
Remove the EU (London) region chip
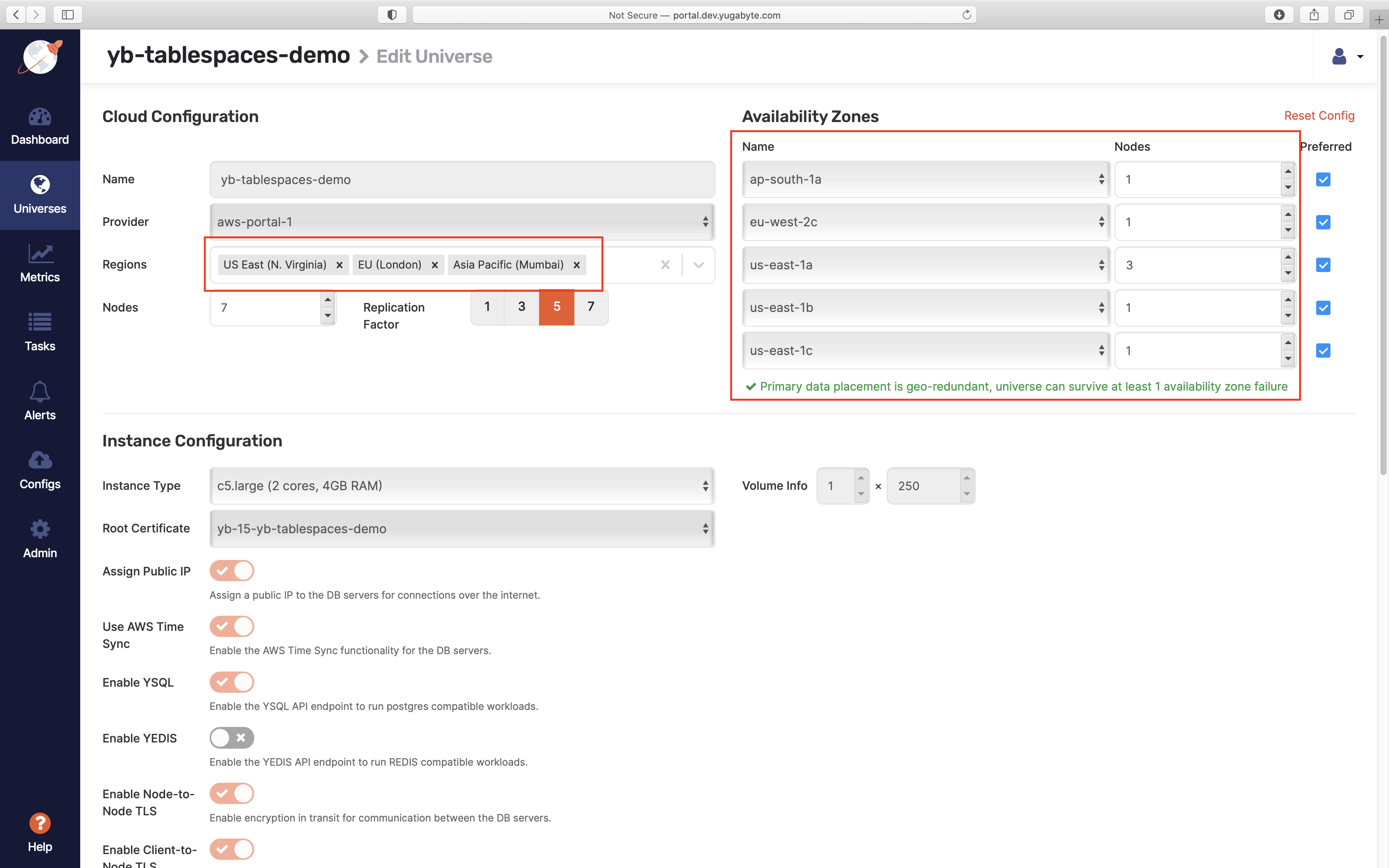click(x=434, y=265)
